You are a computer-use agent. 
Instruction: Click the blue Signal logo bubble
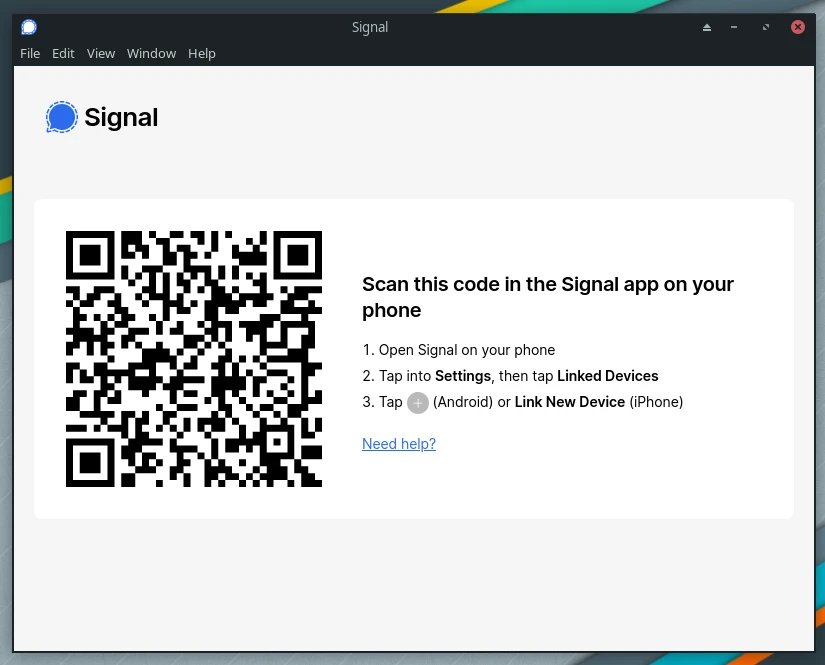(62, 117)
